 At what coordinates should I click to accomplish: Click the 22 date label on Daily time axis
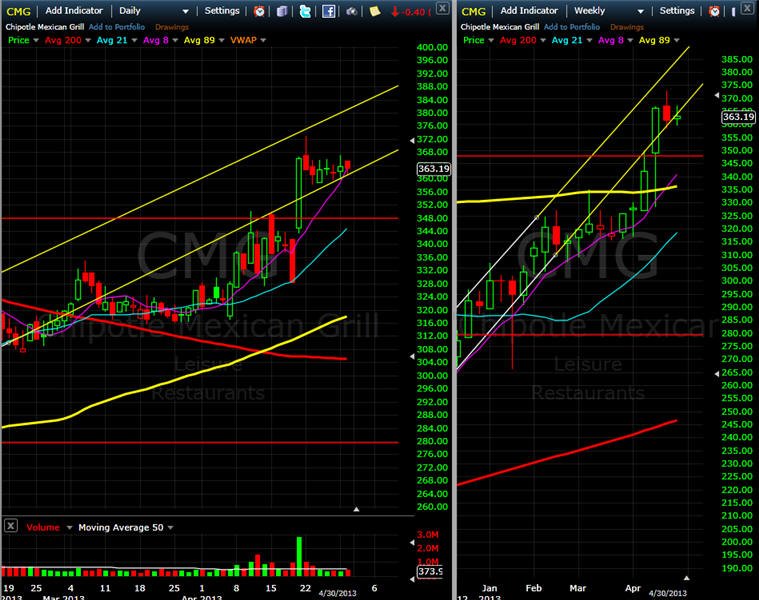(x=305, y=588)
